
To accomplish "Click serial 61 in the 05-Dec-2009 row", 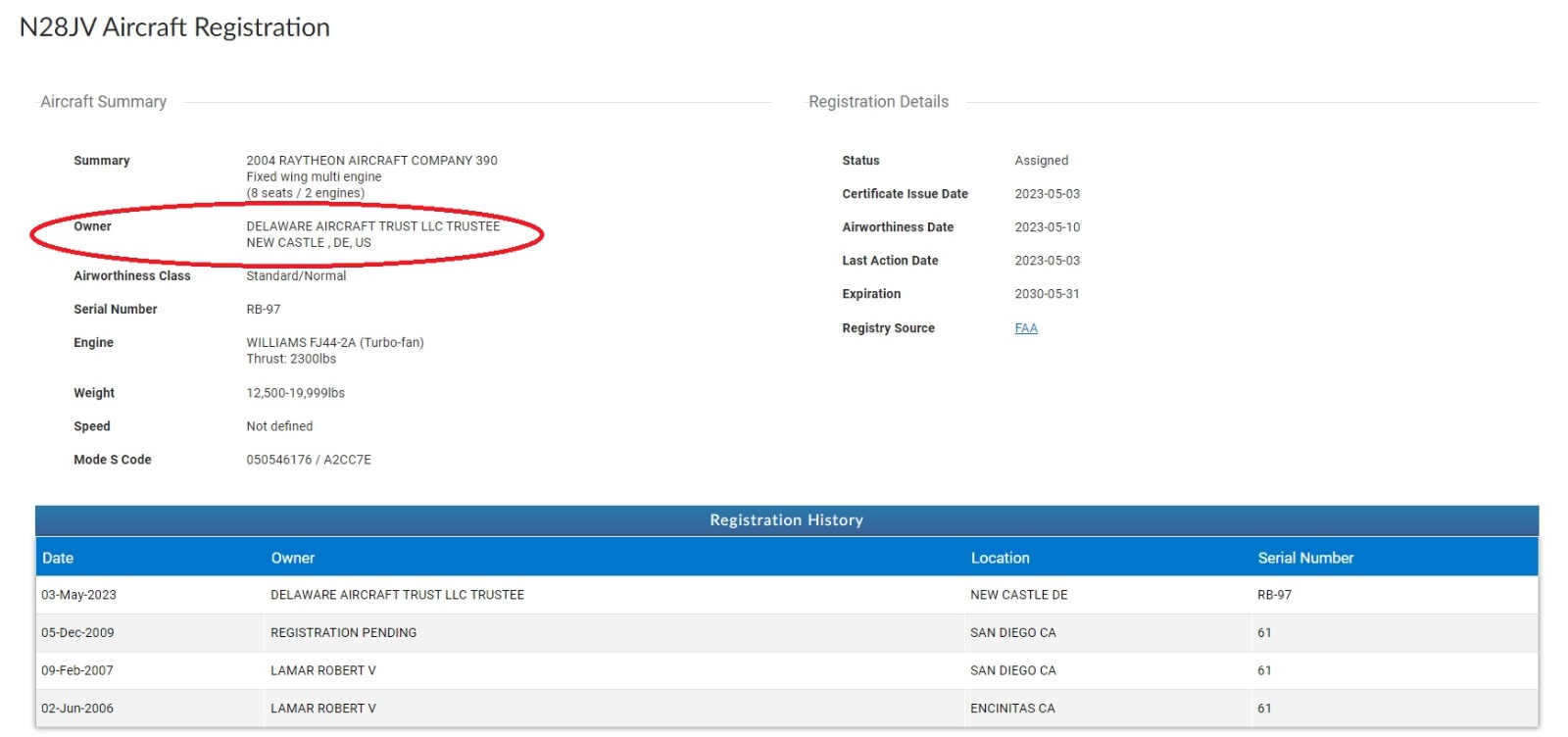I will (1264, 633).
